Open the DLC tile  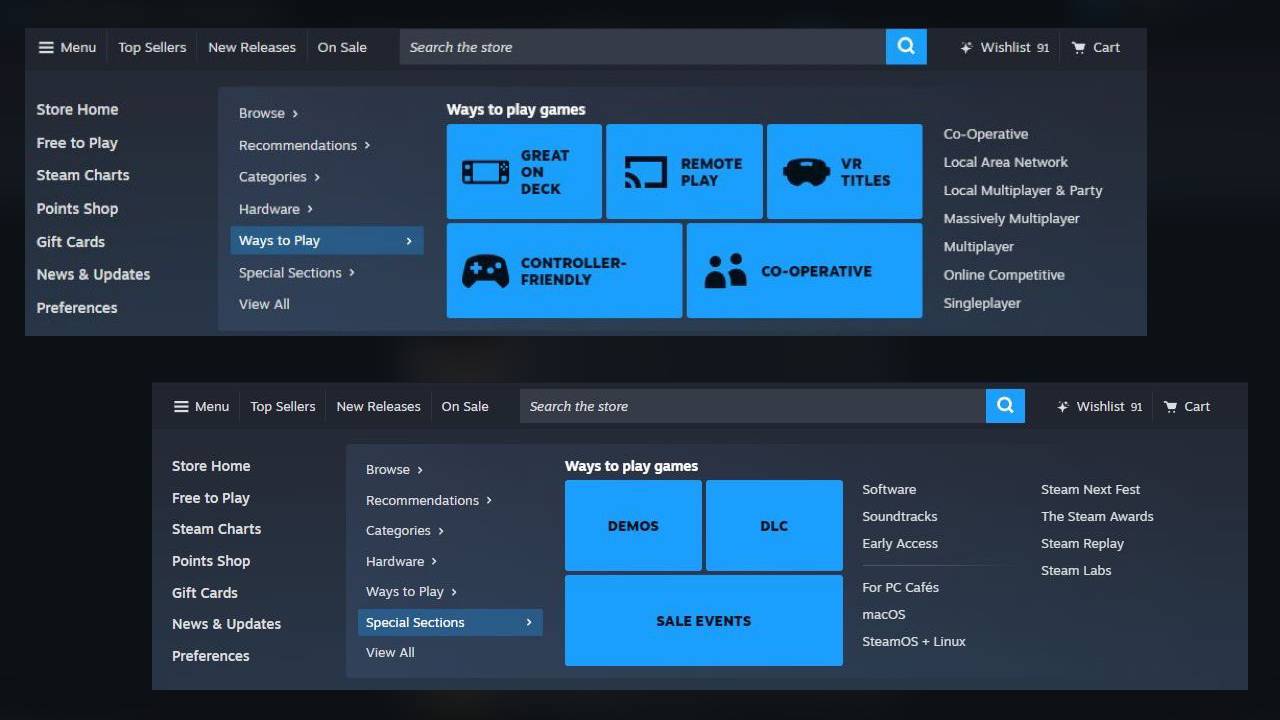[774, 525]
